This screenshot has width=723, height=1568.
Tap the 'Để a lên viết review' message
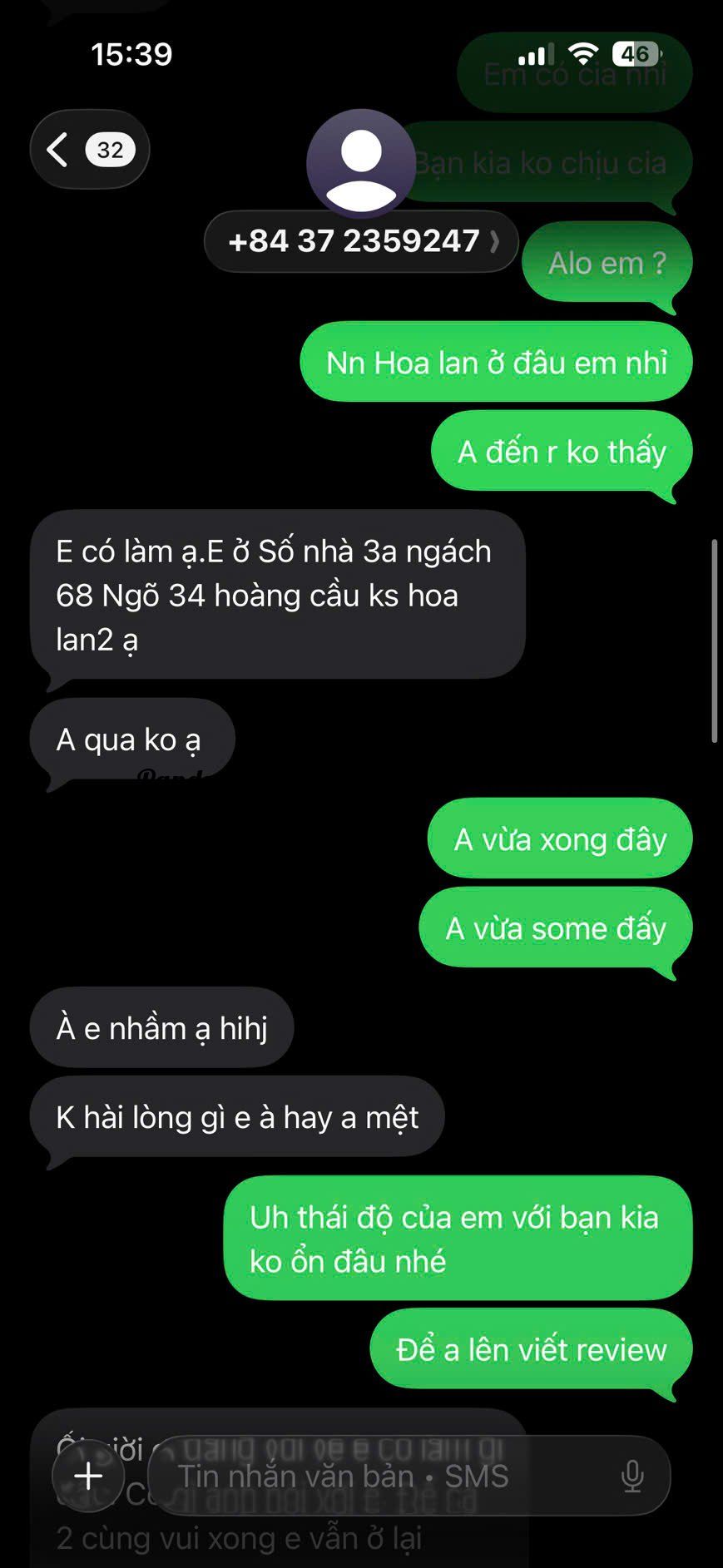531,1350
